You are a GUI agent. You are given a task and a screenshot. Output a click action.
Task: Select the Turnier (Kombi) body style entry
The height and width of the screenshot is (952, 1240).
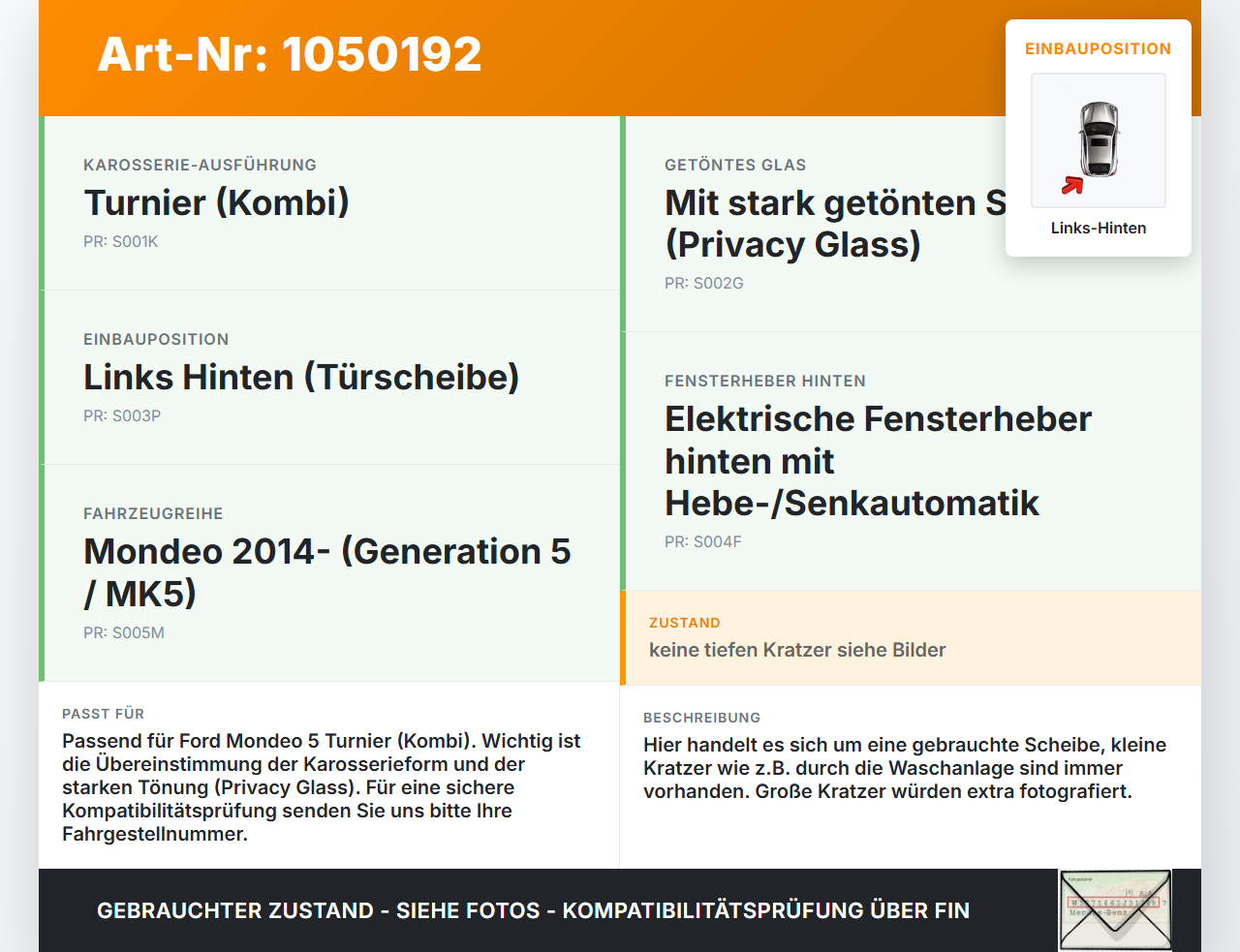pyautogui.click(x=216, y=202)
